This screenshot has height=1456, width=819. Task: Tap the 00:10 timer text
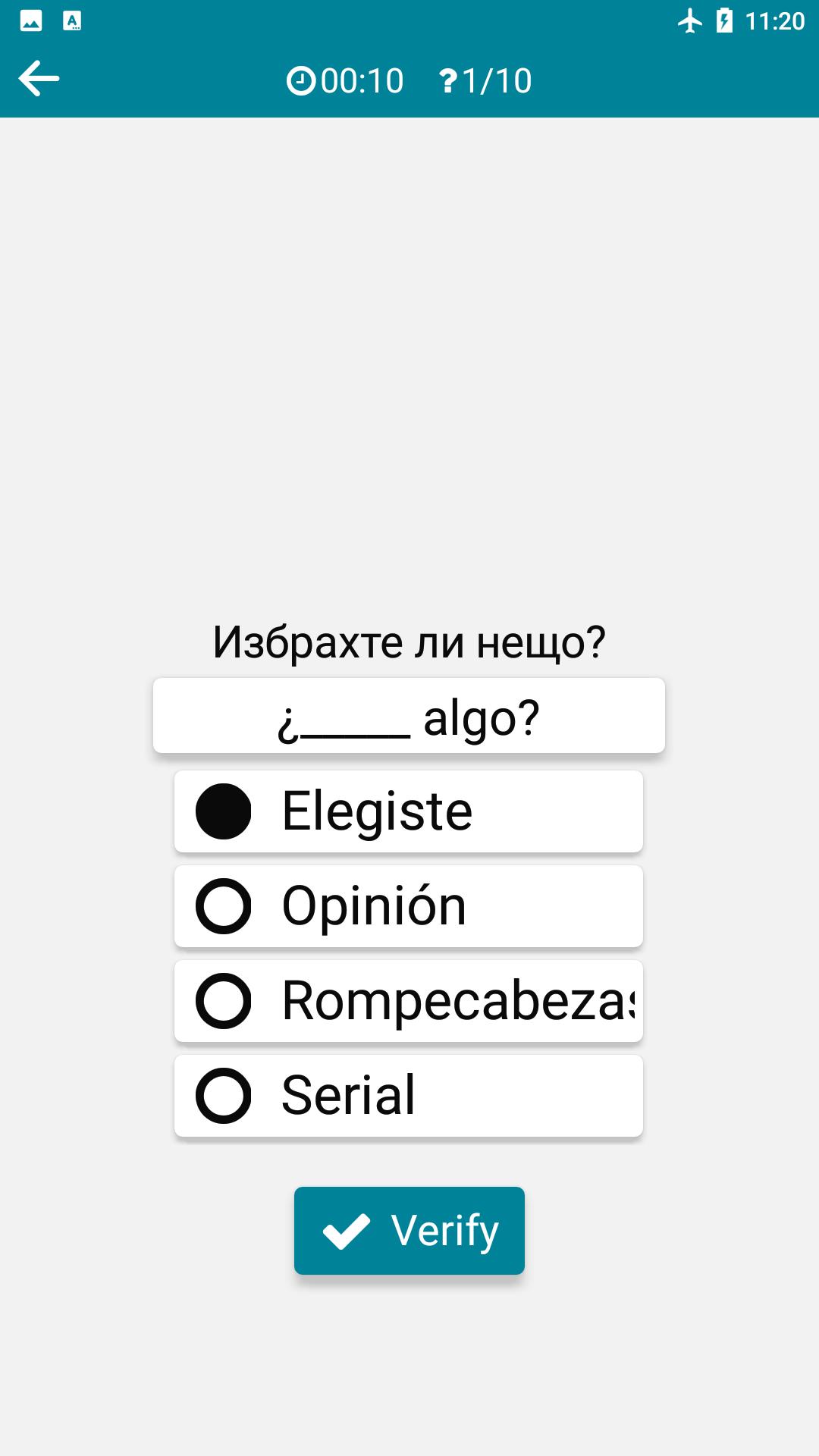(x=362, y=81)
